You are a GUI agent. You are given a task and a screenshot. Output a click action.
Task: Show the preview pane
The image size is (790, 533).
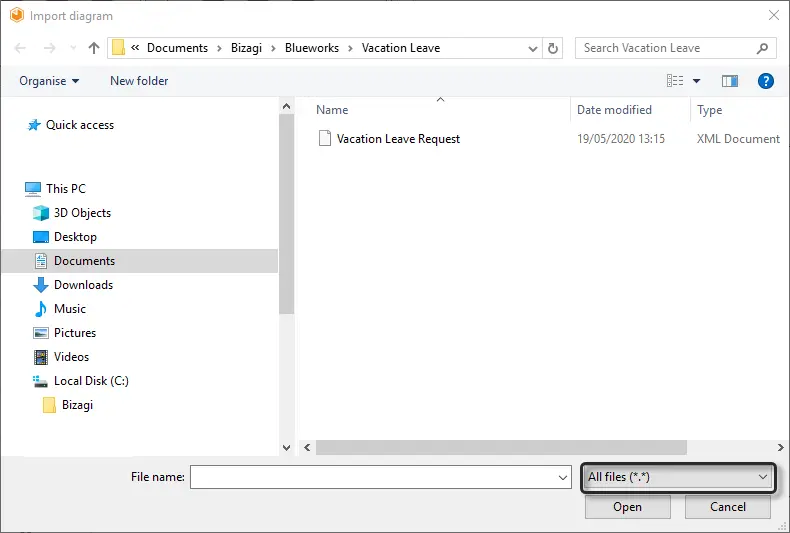730,81
